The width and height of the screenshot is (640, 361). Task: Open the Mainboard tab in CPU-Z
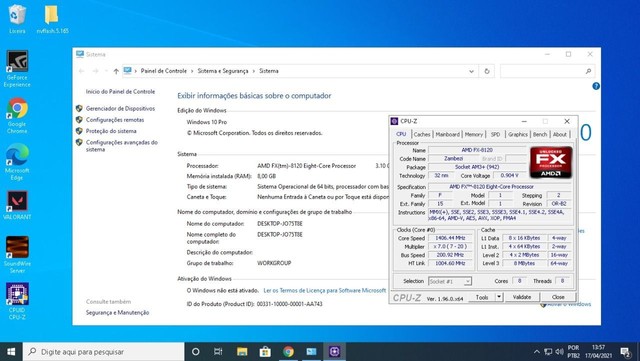(x=447, y=134)
